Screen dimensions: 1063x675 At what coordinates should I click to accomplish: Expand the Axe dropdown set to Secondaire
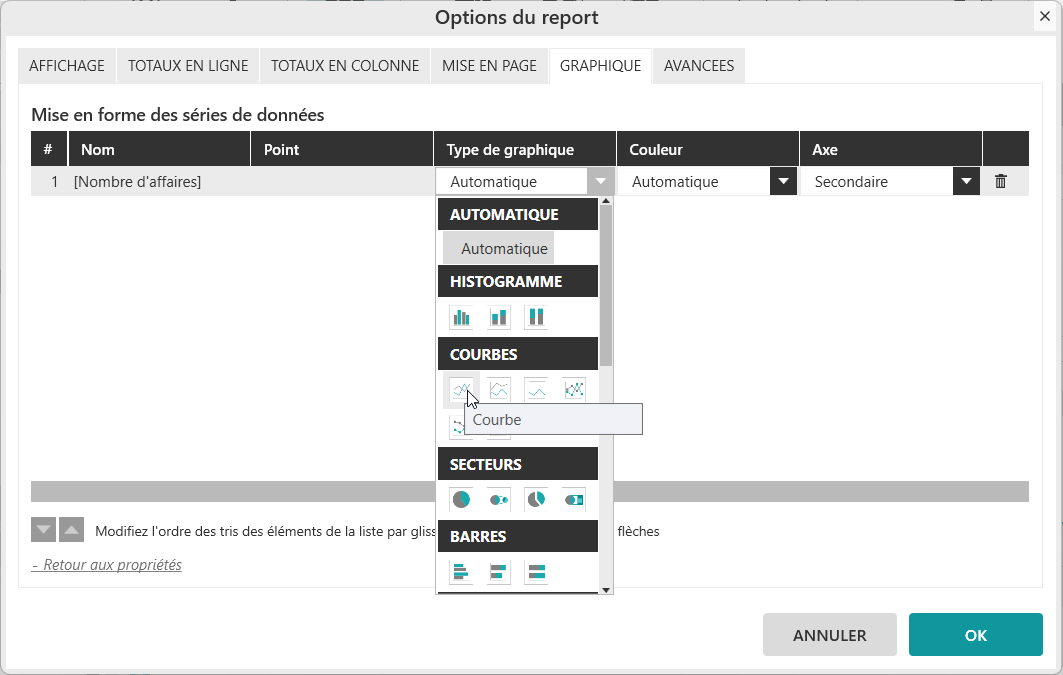965,182
